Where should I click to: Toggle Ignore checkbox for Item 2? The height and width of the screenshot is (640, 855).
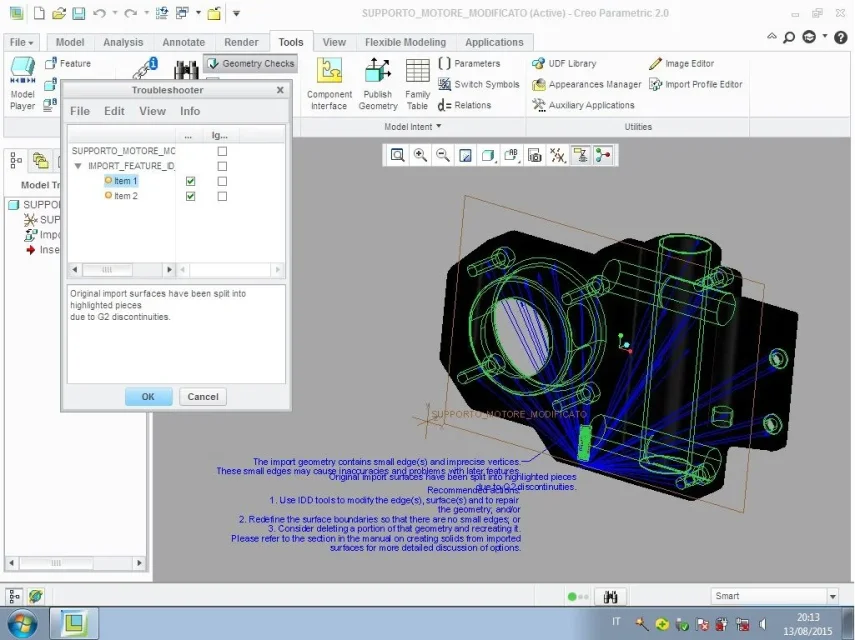(222, 196)
